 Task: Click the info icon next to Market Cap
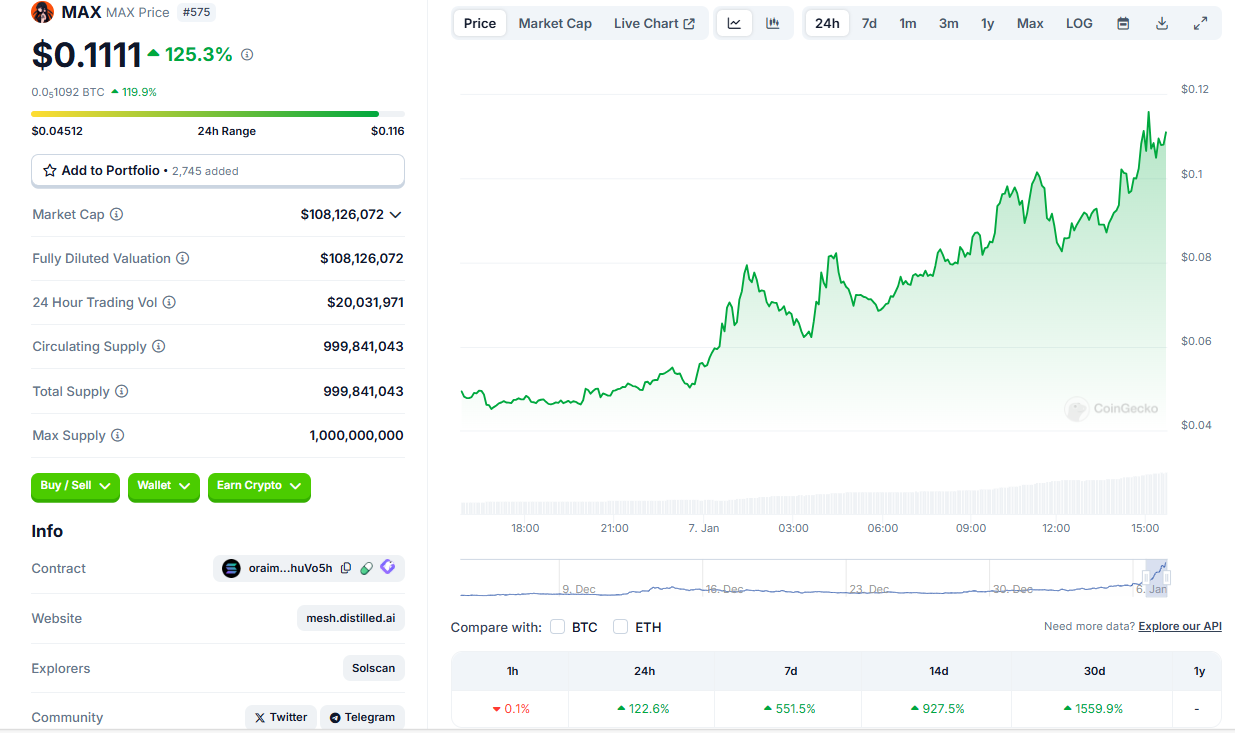click(117, 214)
